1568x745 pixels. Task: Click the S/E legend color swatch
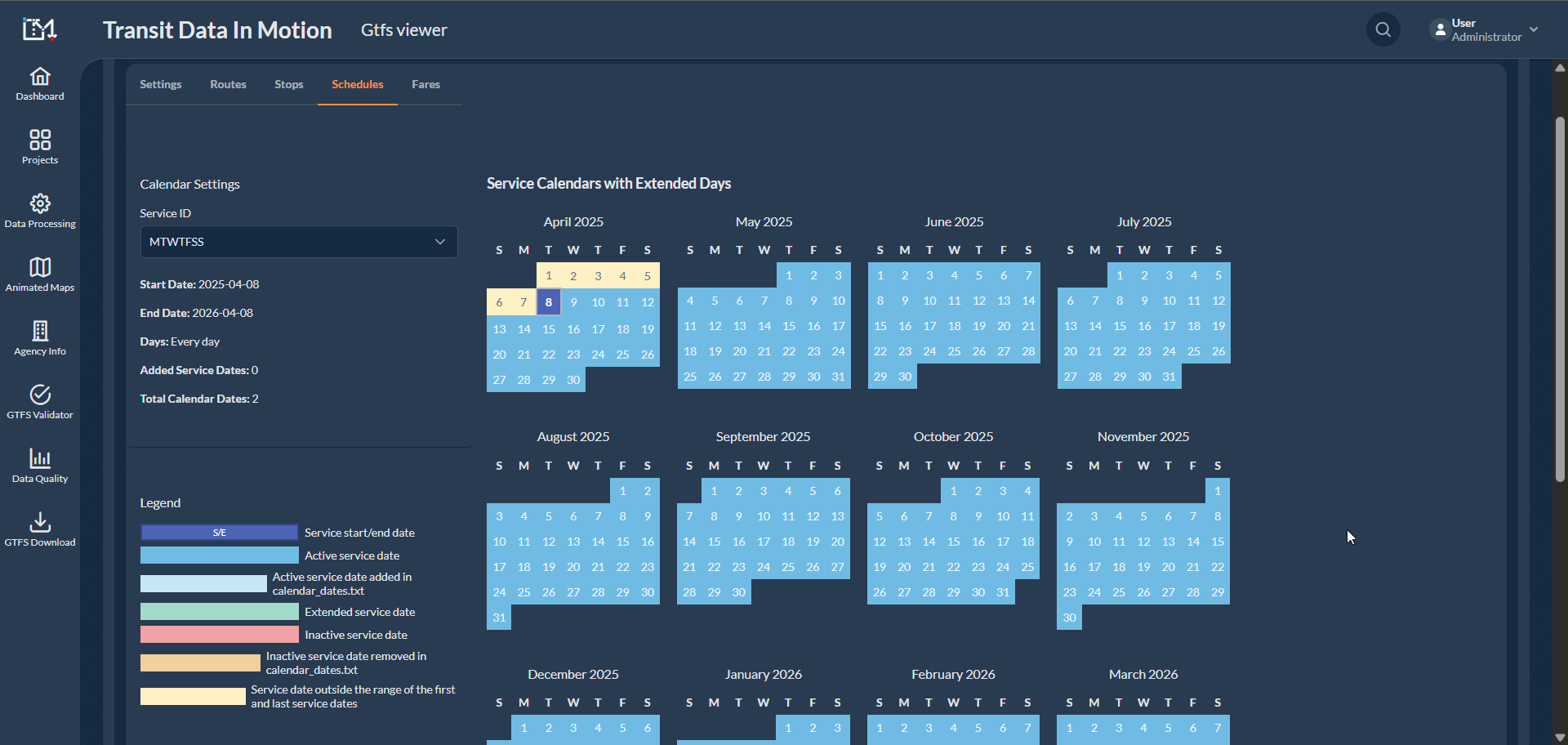219,533
